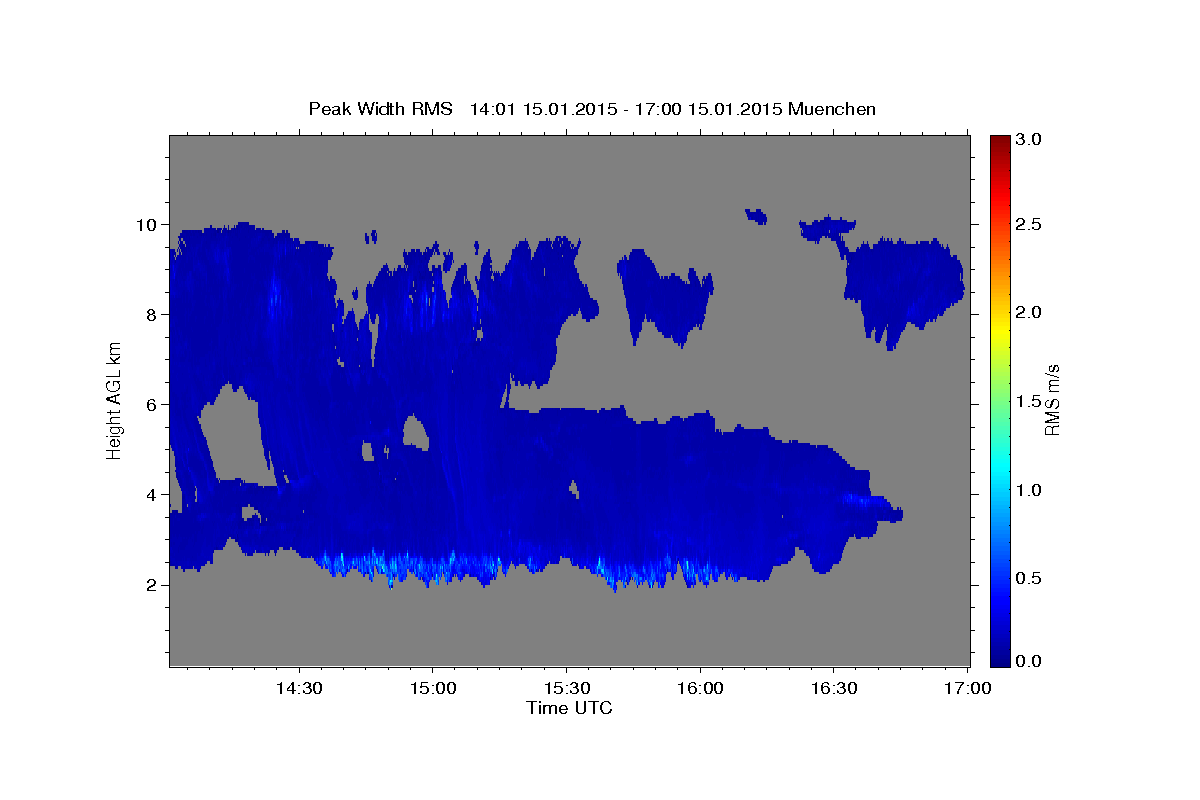The height and width of the screenshot is (800, 1200).
Task: Click the '16:30' time axis label
Action: point(833,688)
